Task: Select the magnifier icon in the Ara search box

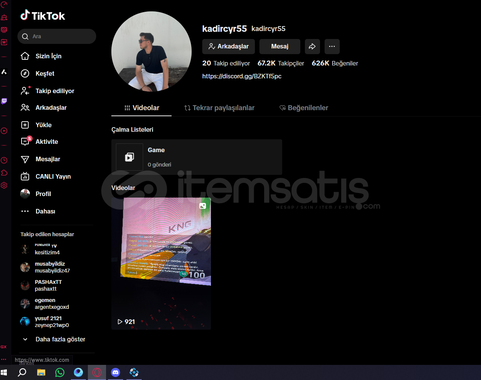Action: point(25,36)
